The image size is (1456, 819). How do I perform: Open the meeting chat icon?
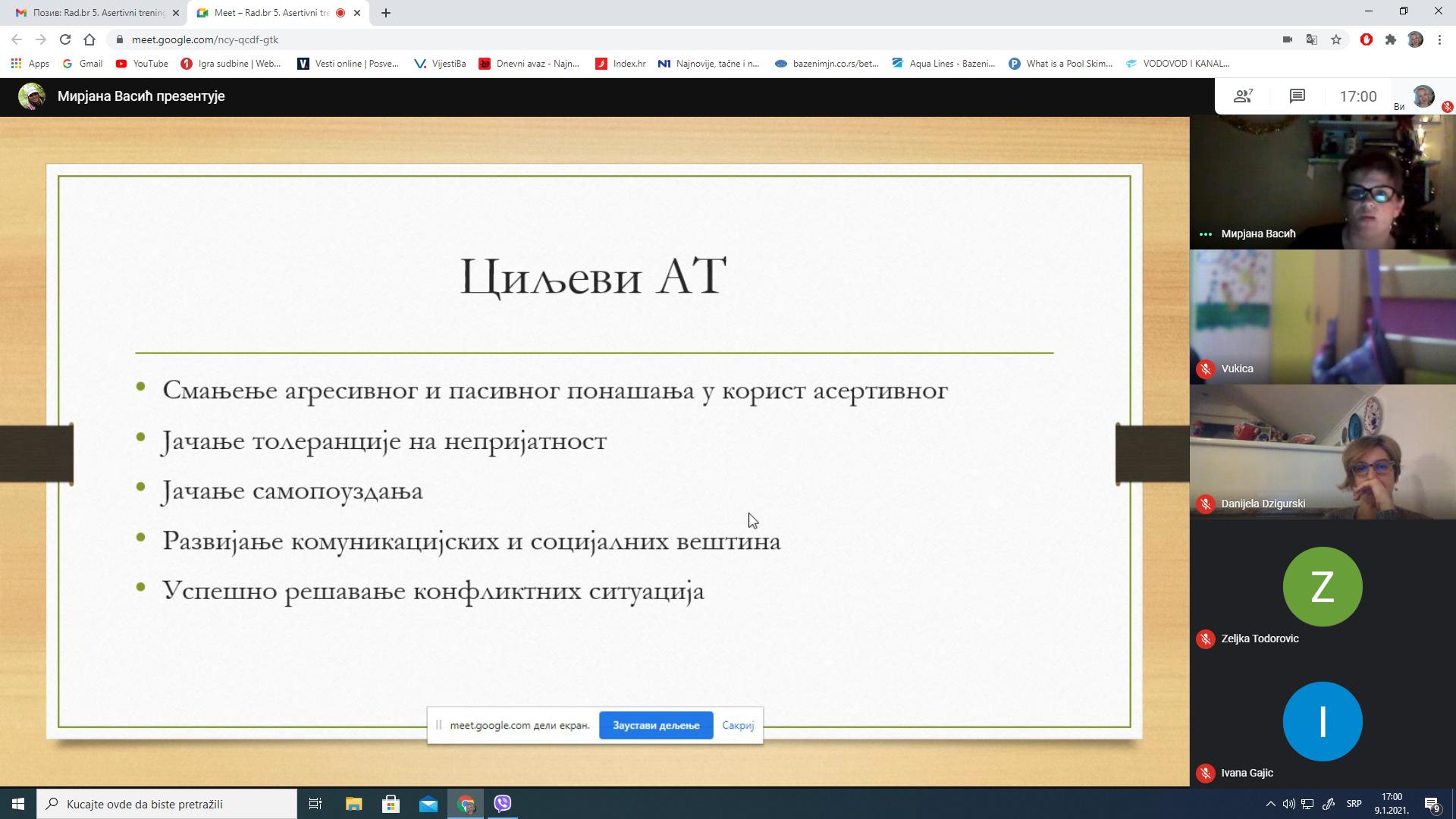pyautogui.click(x=1297, y=96)
